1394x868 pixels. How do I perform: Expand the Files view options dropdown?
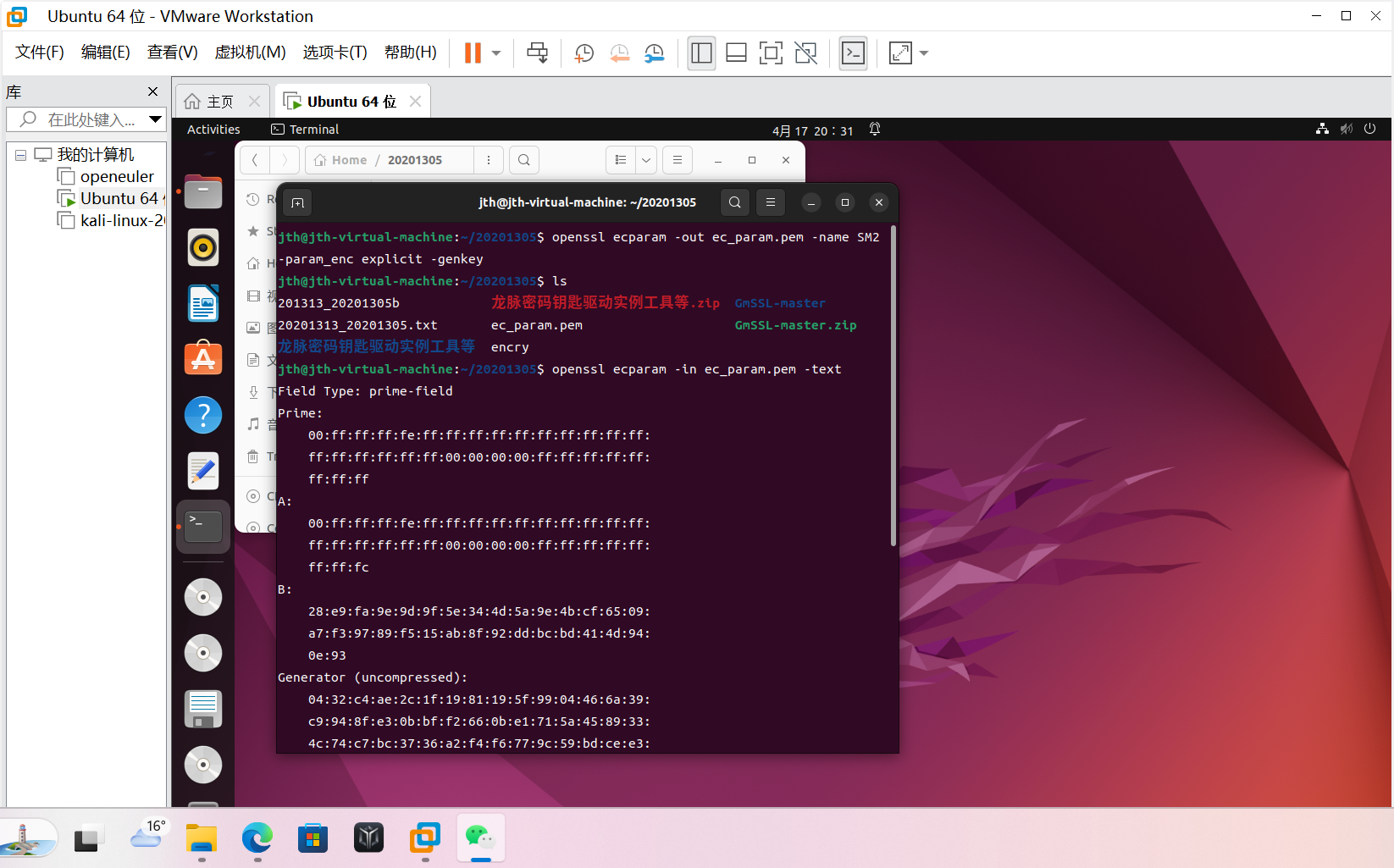(x=646, y=160)
